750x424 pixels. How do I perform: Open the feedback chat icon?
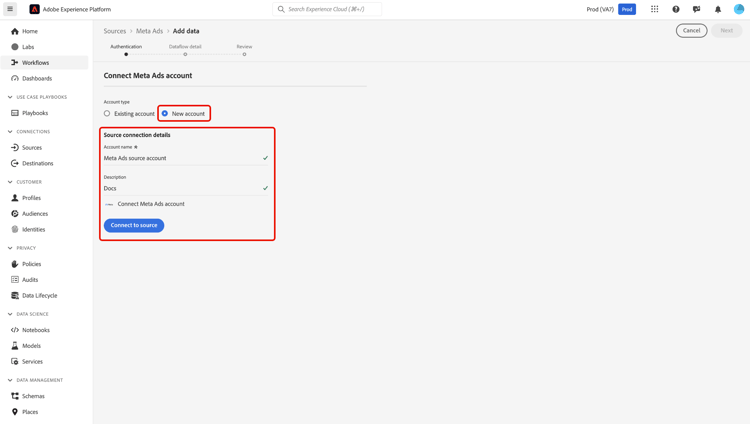click(x=696, y=9)
